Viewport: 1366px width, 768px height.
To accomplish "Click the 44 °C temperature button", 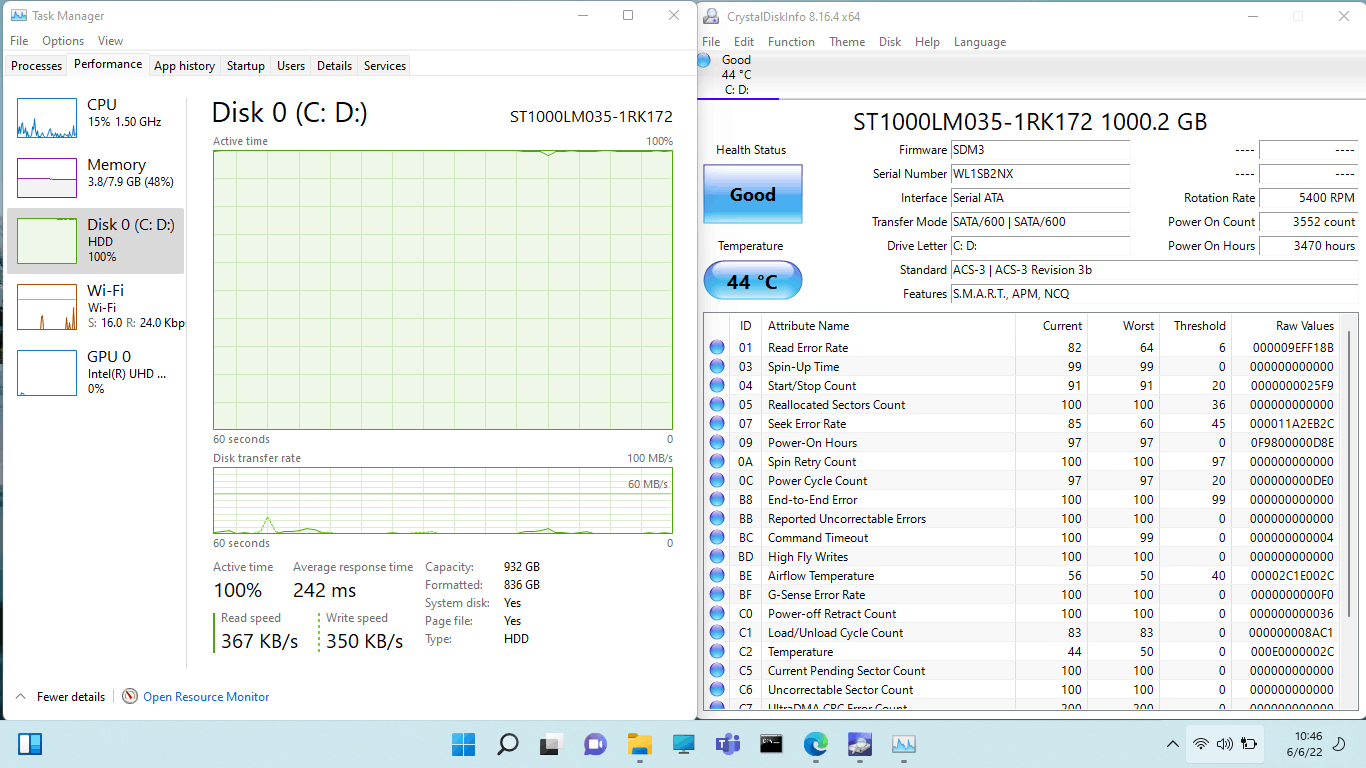I will click(x=753, y=281).
